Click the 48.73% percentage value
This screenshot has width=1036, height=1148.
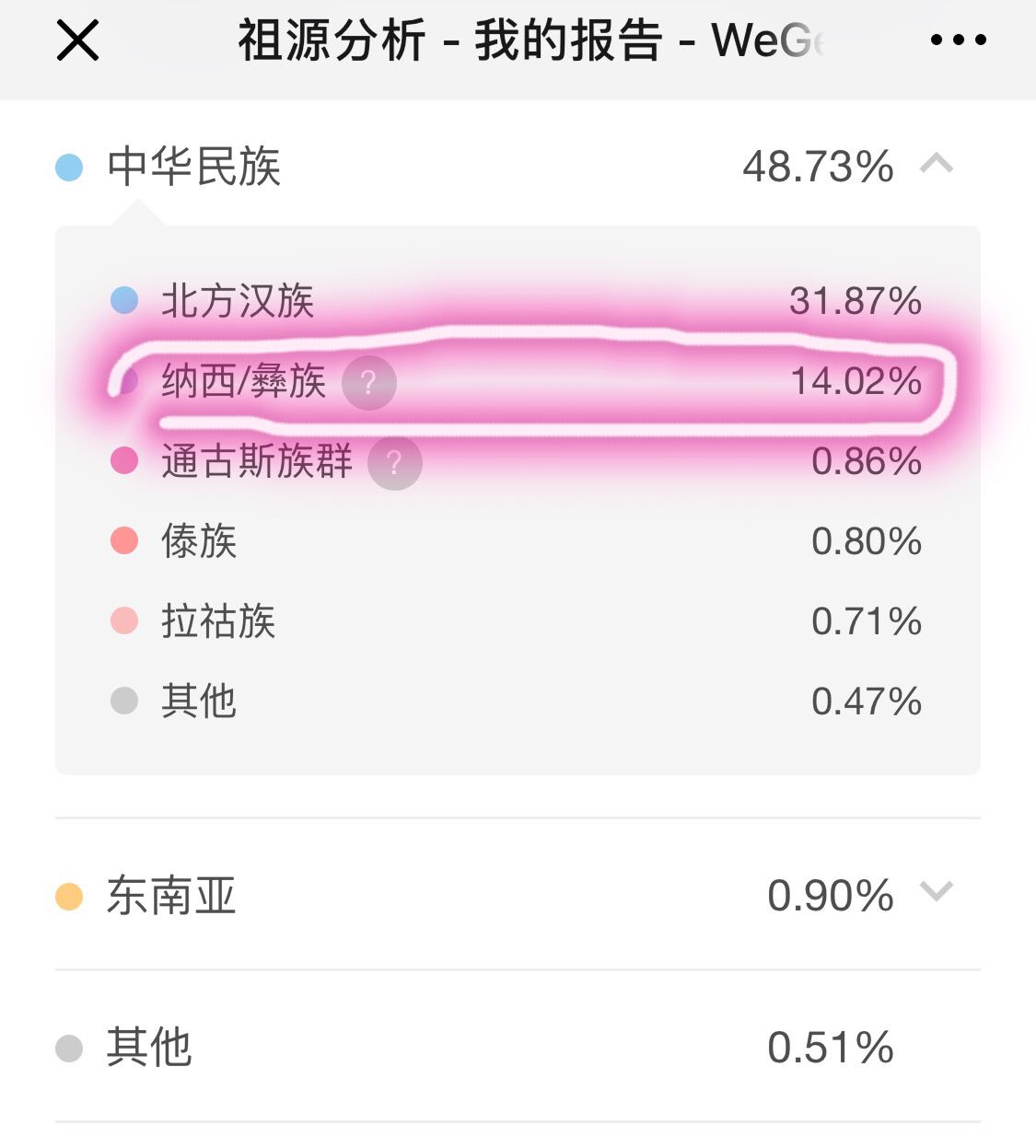(x=818, y=167)
